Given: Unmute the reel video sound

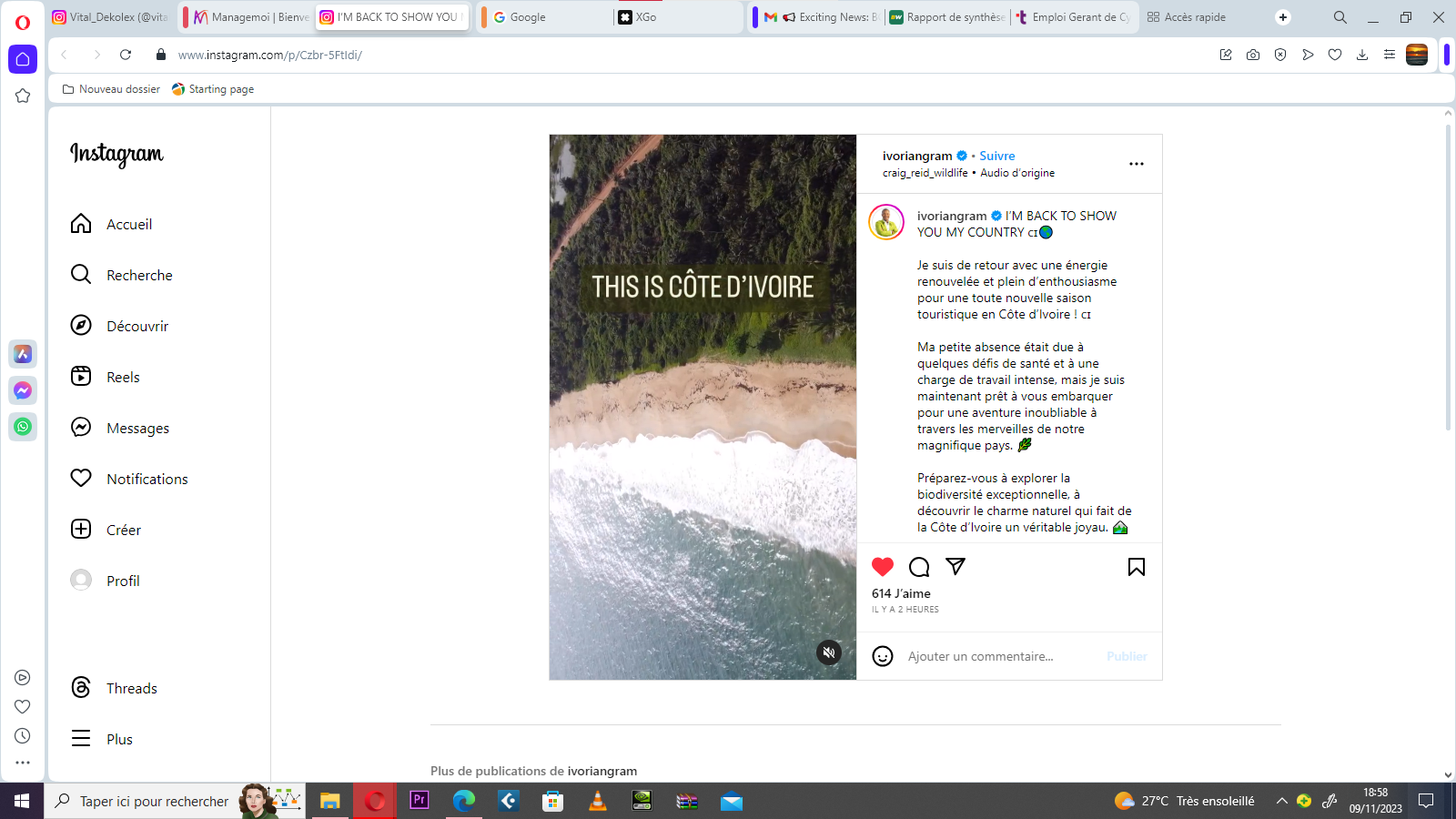Looking at the screenshot, I should pyautogui.click(x=828, y=652).
